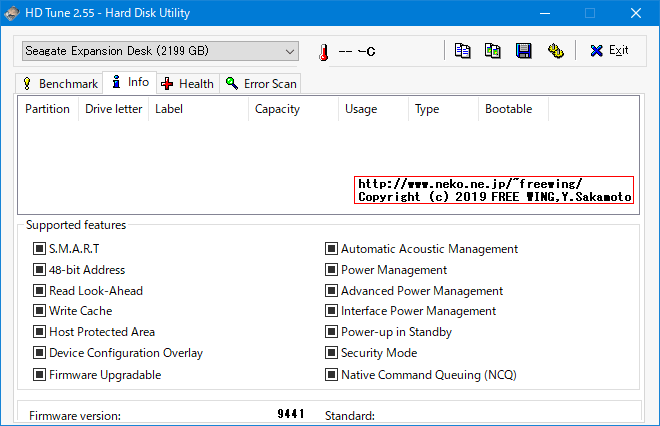Toggle the Write Cache checkbox
Viewport: 660px width, 426px height.
[x=40, y=311]
